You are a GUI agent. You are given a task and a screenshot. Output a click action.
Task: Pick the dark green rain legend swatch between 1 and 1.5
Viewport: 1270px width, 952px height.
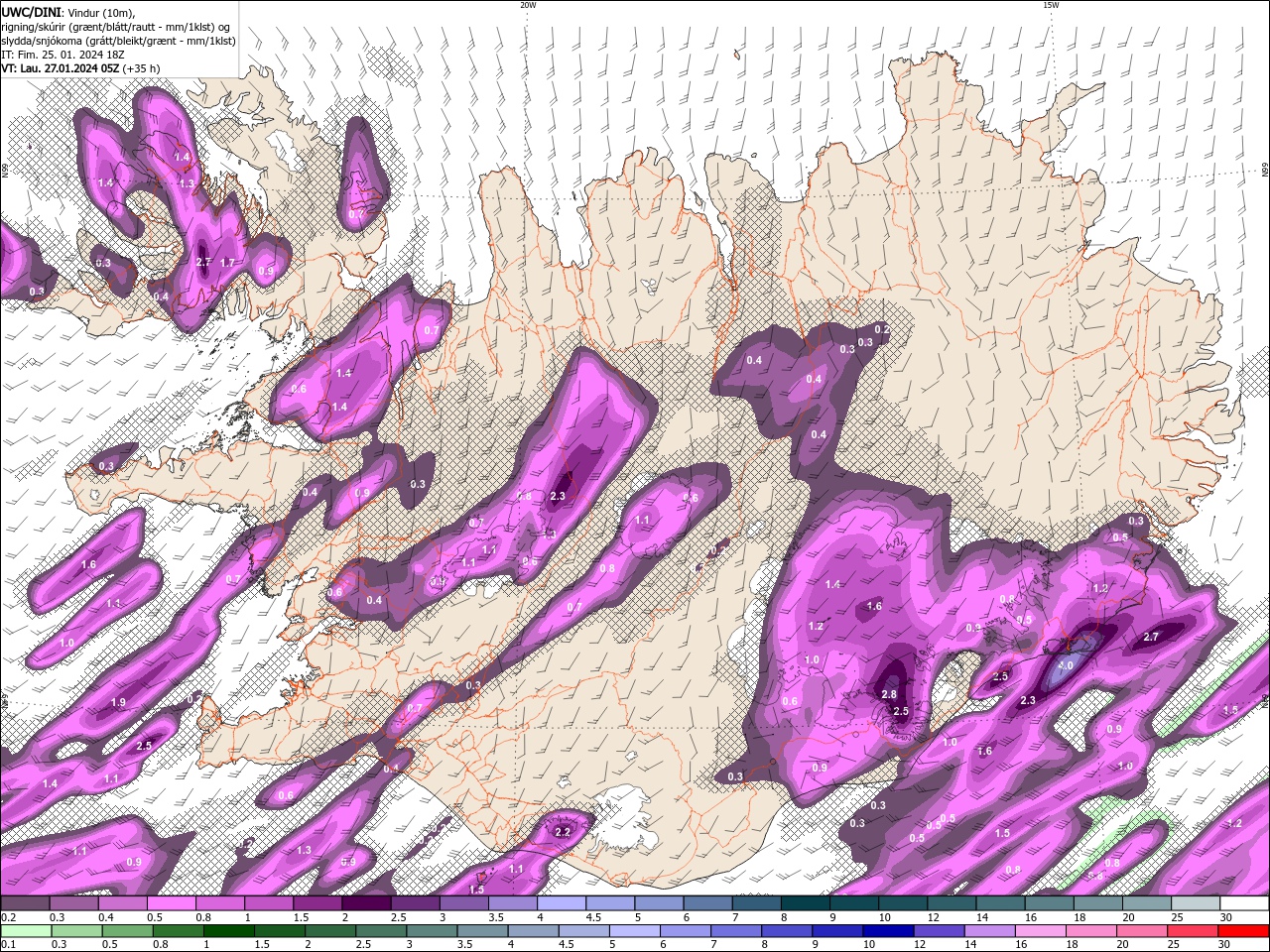pos(229,931)
